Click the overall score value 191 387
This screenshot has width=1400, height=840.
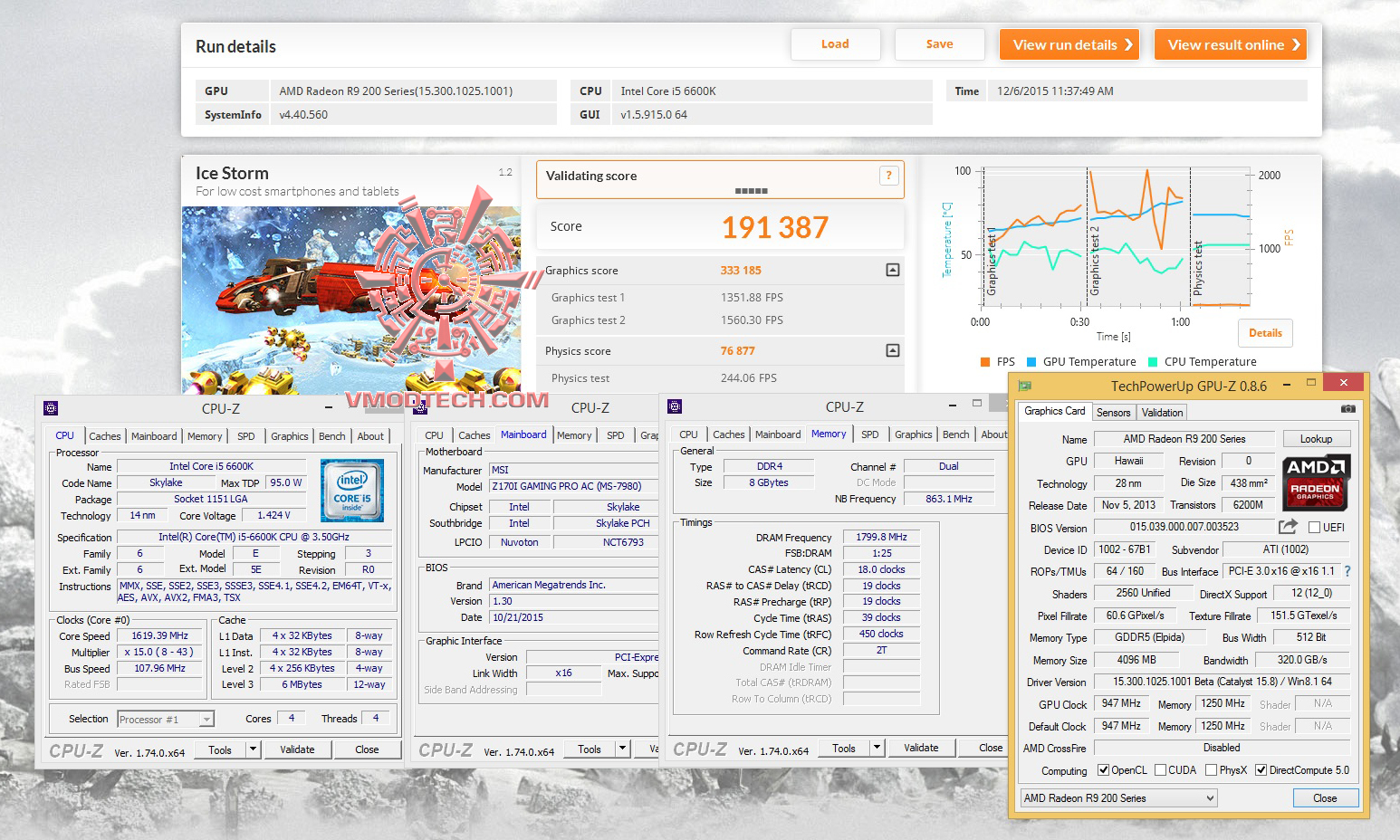pos(775,227)
